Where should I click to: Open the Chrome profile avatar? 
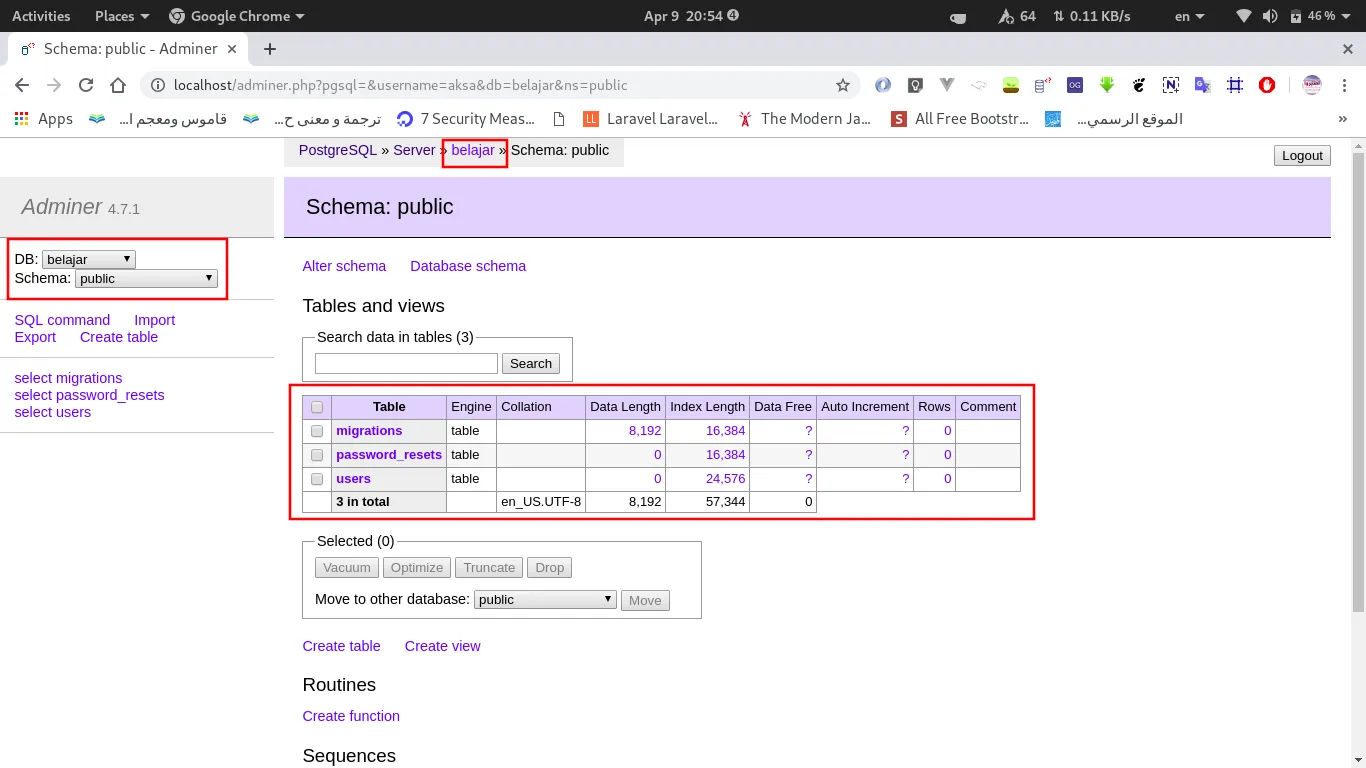click(x=1312, y=85)
